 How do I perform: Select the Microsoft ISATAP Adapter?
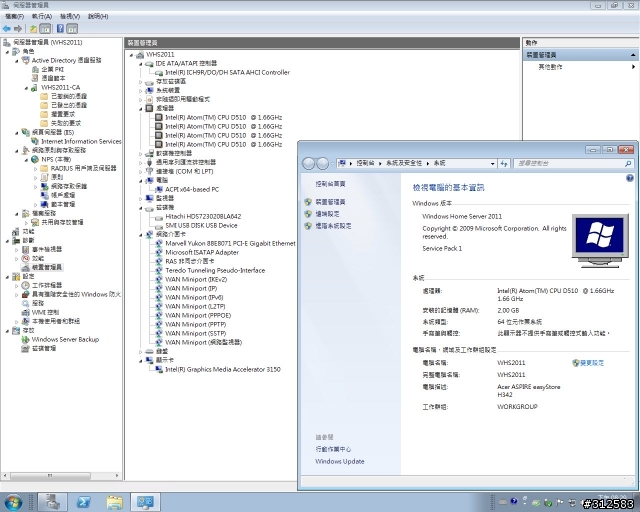tap(202, 252)
